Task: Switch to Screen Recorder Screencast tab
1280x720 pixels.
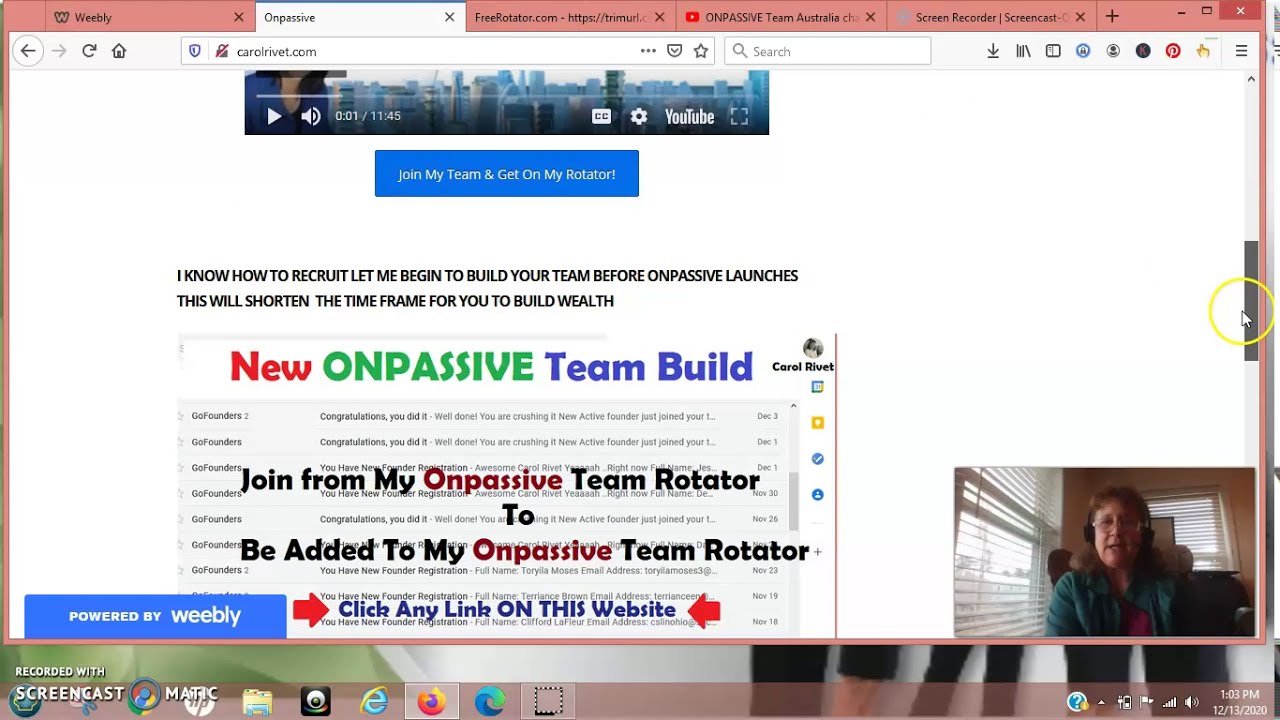Action: click(x=990, y=17)
